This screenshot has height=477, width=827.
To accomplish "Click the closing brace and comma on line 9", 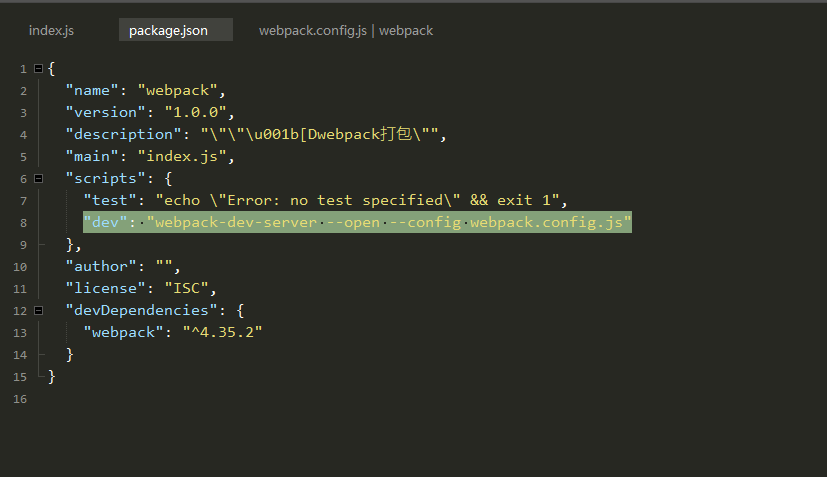I will point(73,245).
